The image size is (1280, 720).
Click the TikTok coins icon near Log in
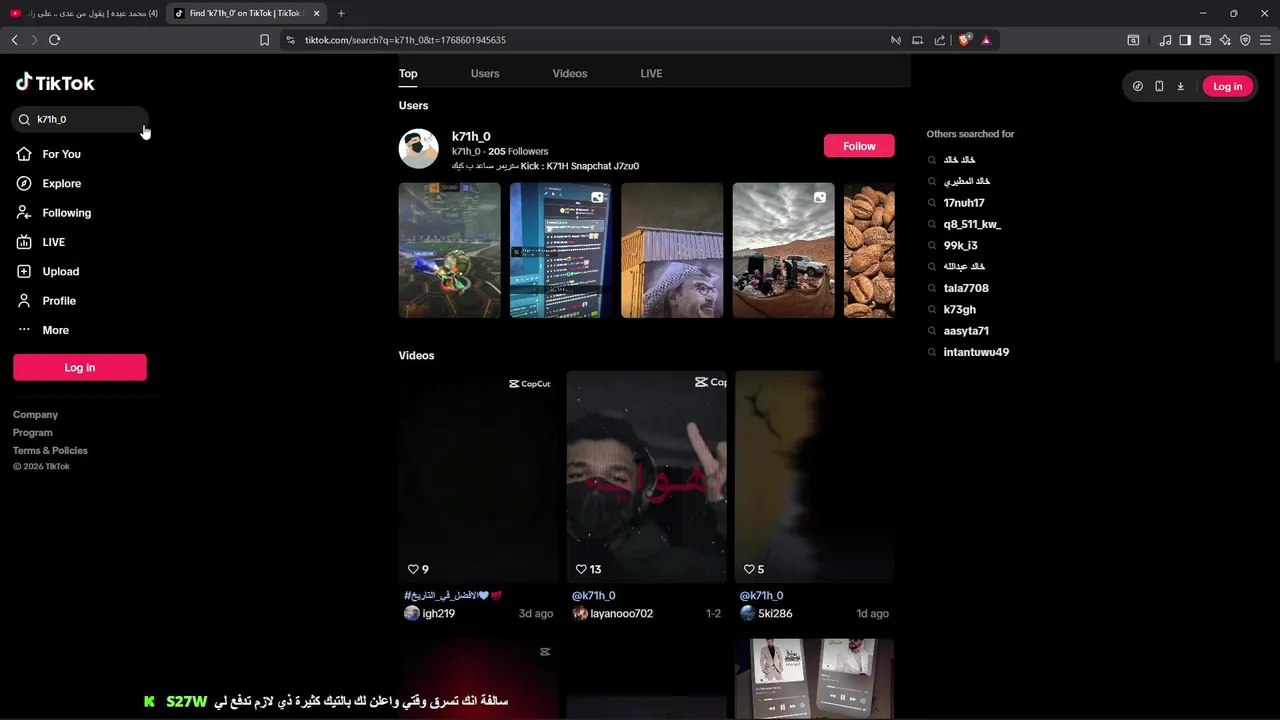(x=1138, y=86)
